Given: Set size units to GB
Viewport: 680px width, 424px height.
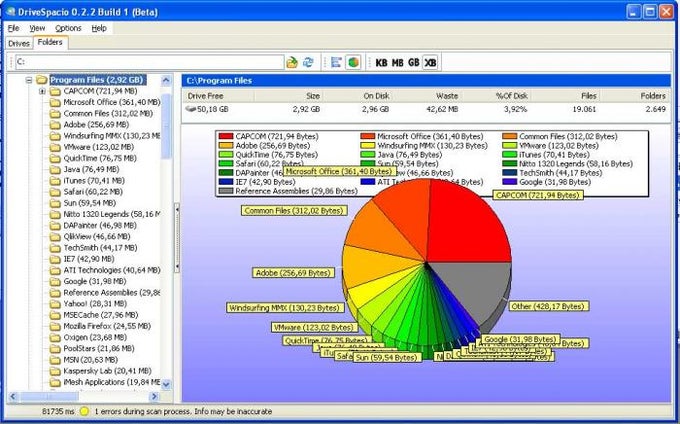Looking at the screenshot, I should pyautogui.click(x=414, y=63).
